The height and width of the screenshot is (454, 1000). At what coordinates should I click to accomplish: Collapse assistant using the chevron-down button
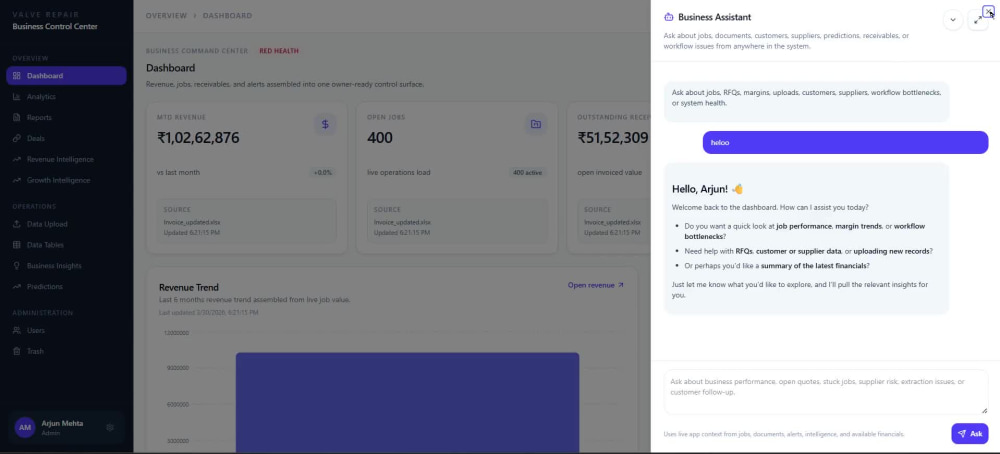coord(953,20)
